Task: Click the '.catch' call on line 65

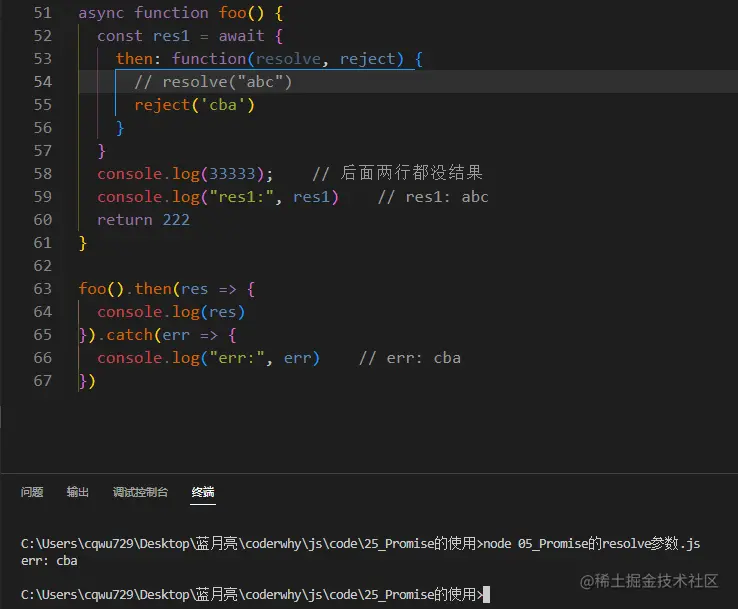Action: coord(125,335)
